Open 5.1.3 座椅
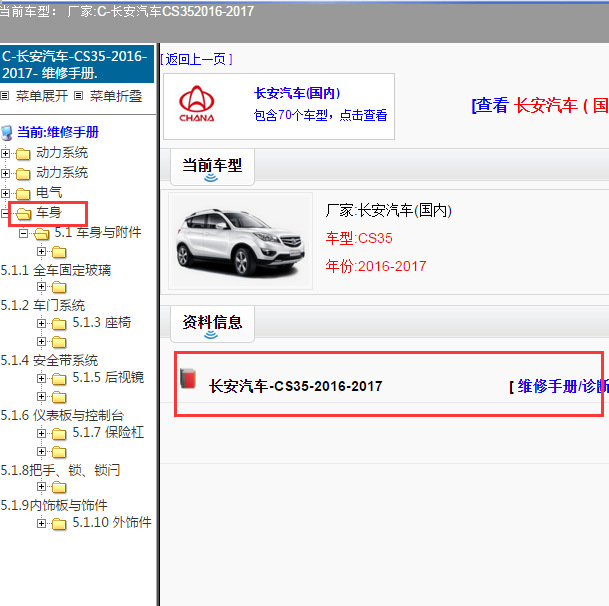609x606 pixels. (x=102, y=322)
